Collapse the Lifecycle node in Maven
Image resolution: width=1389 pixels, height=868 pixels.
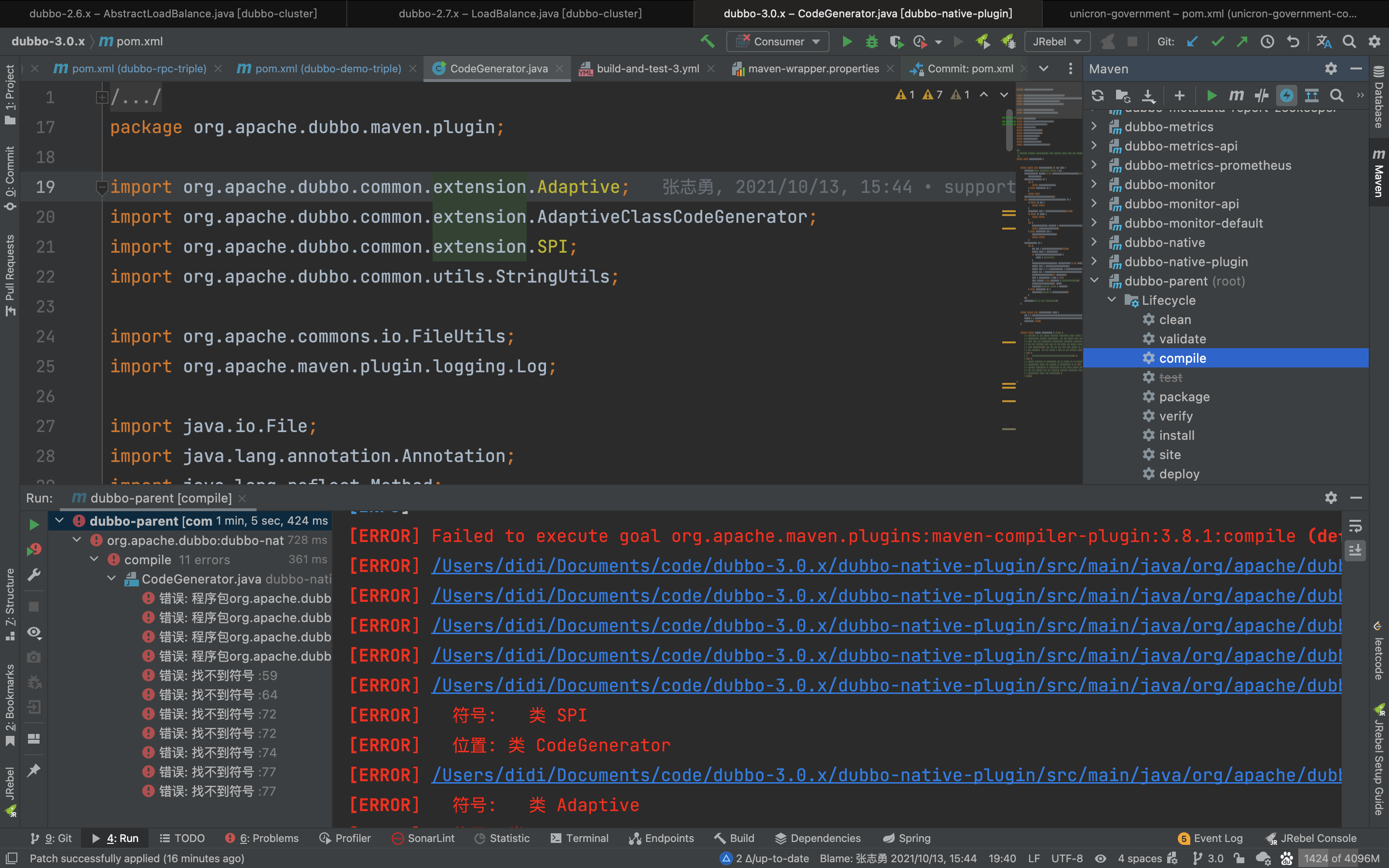(1112, 299)
